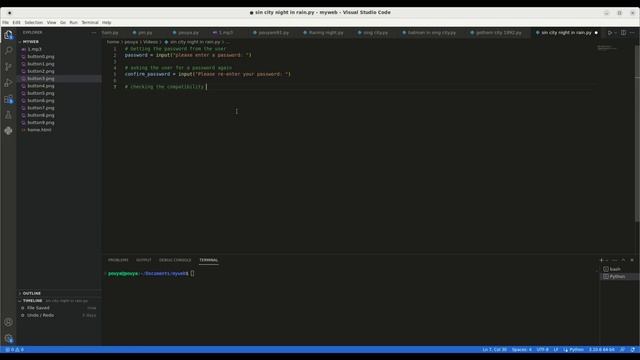Viewport: 640px width, 360px height.
Task: Open the Selection menu
Action: click(33, 22)
